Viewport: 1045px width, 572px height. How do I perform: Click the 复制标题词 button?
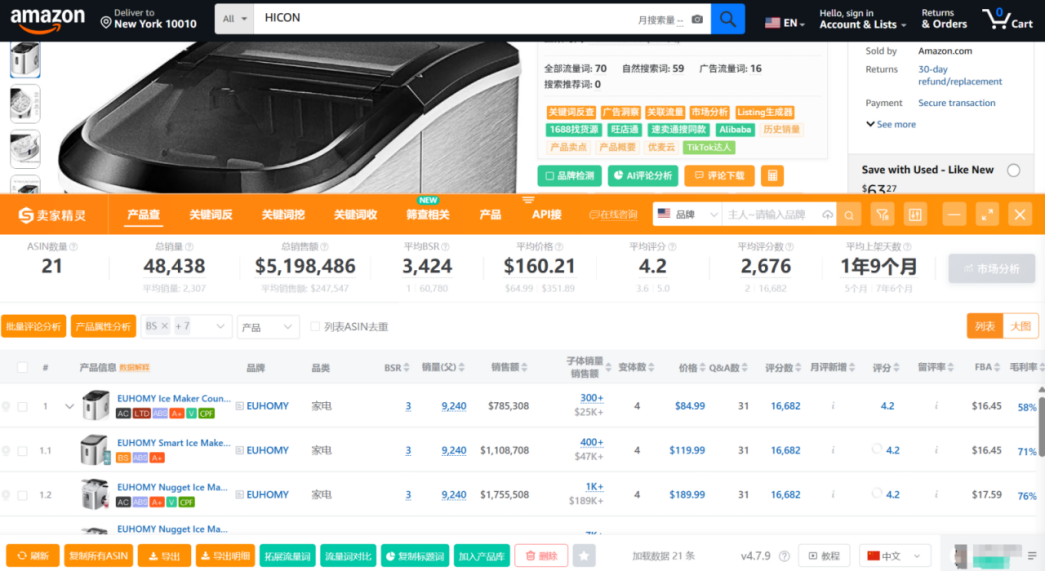[414, 555]
